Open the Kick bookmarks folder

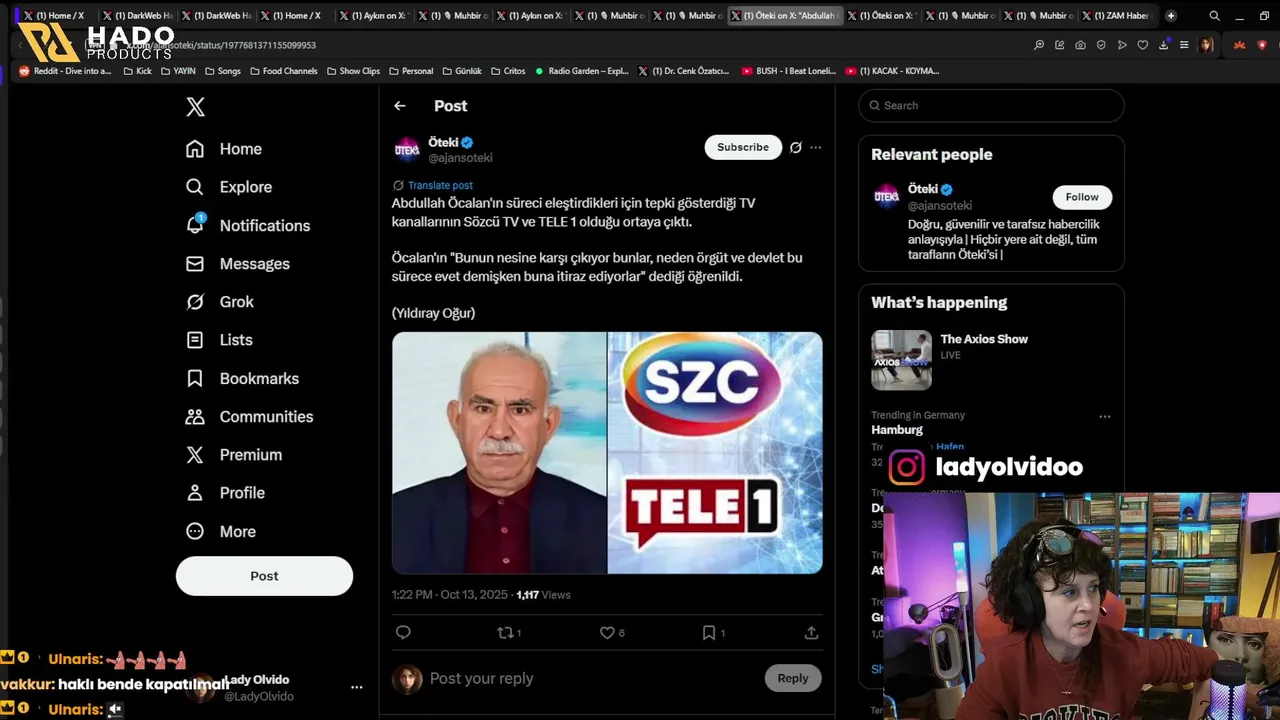tap(137, 71)
